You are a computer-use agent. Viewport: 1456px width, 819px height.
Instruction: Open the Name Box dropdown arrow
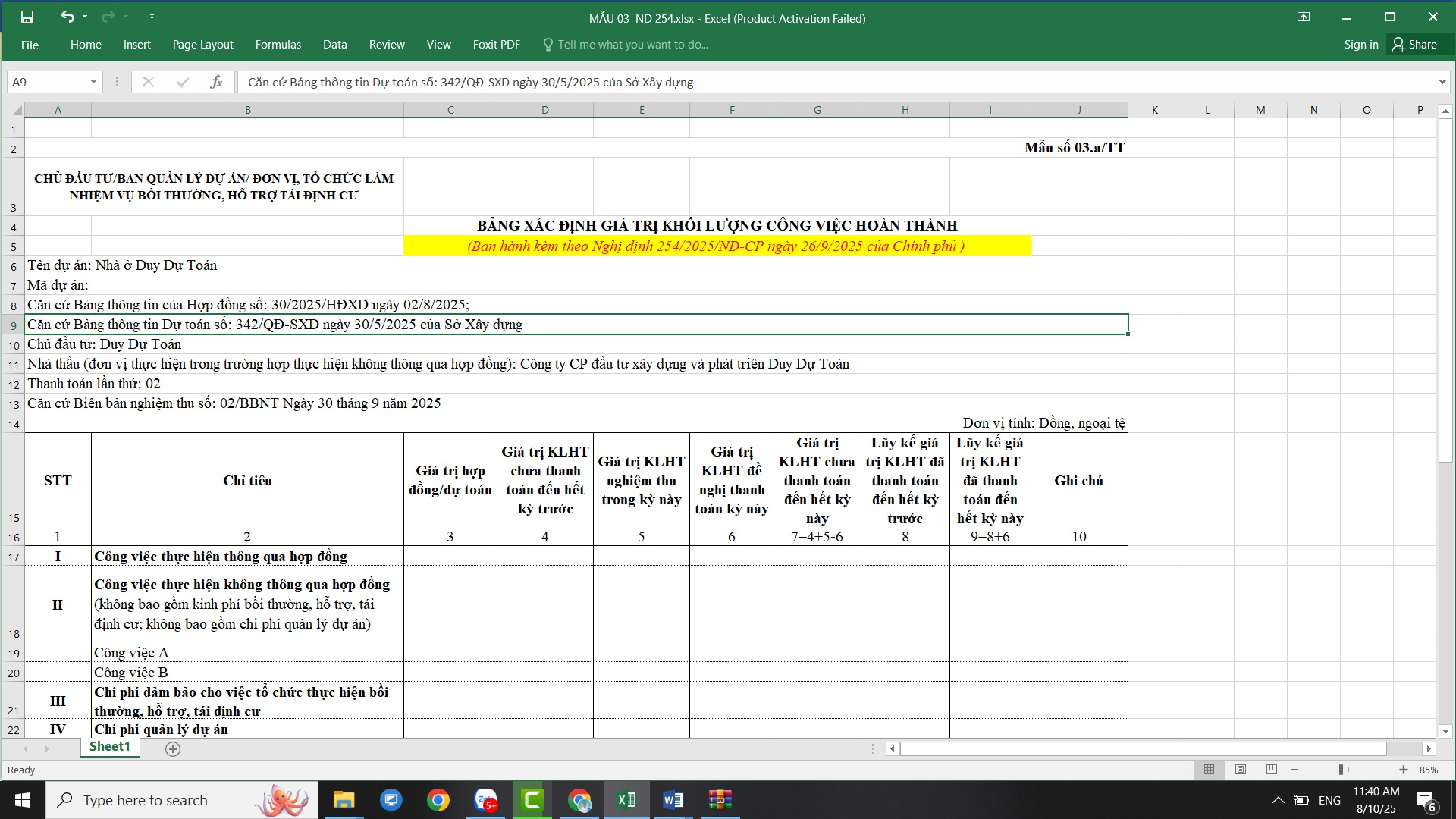(93, 82)
